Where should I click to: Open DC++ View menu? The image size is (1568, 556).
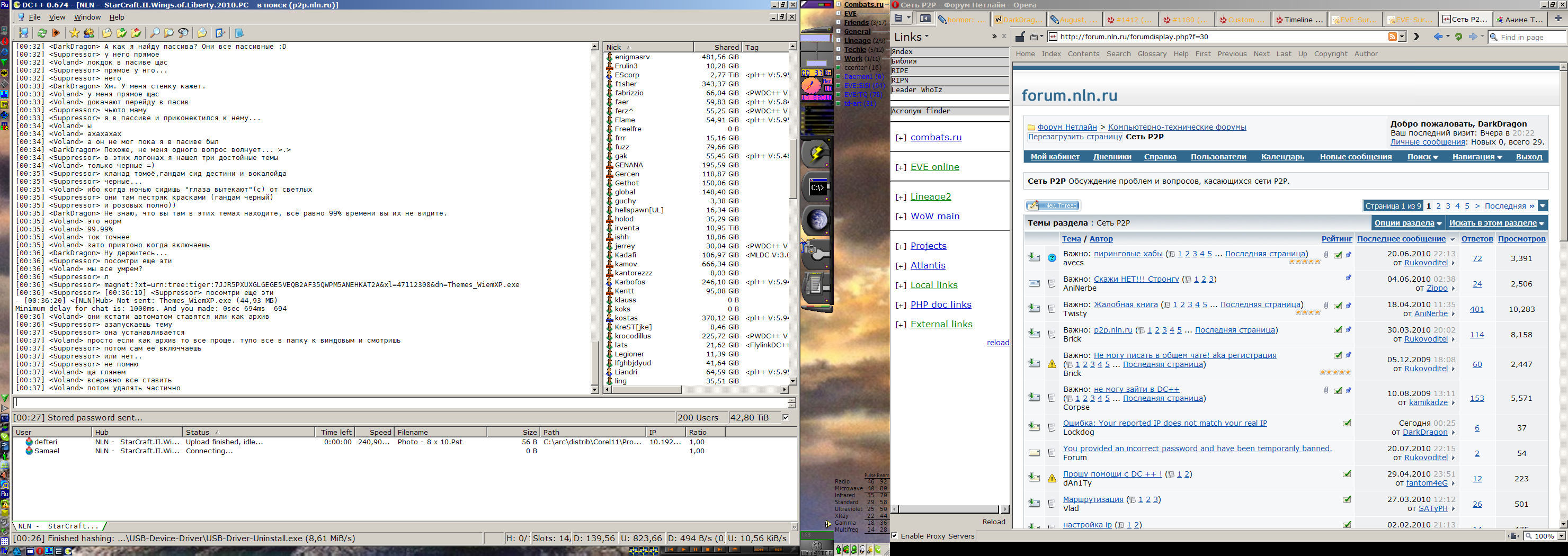coord(57,17)
